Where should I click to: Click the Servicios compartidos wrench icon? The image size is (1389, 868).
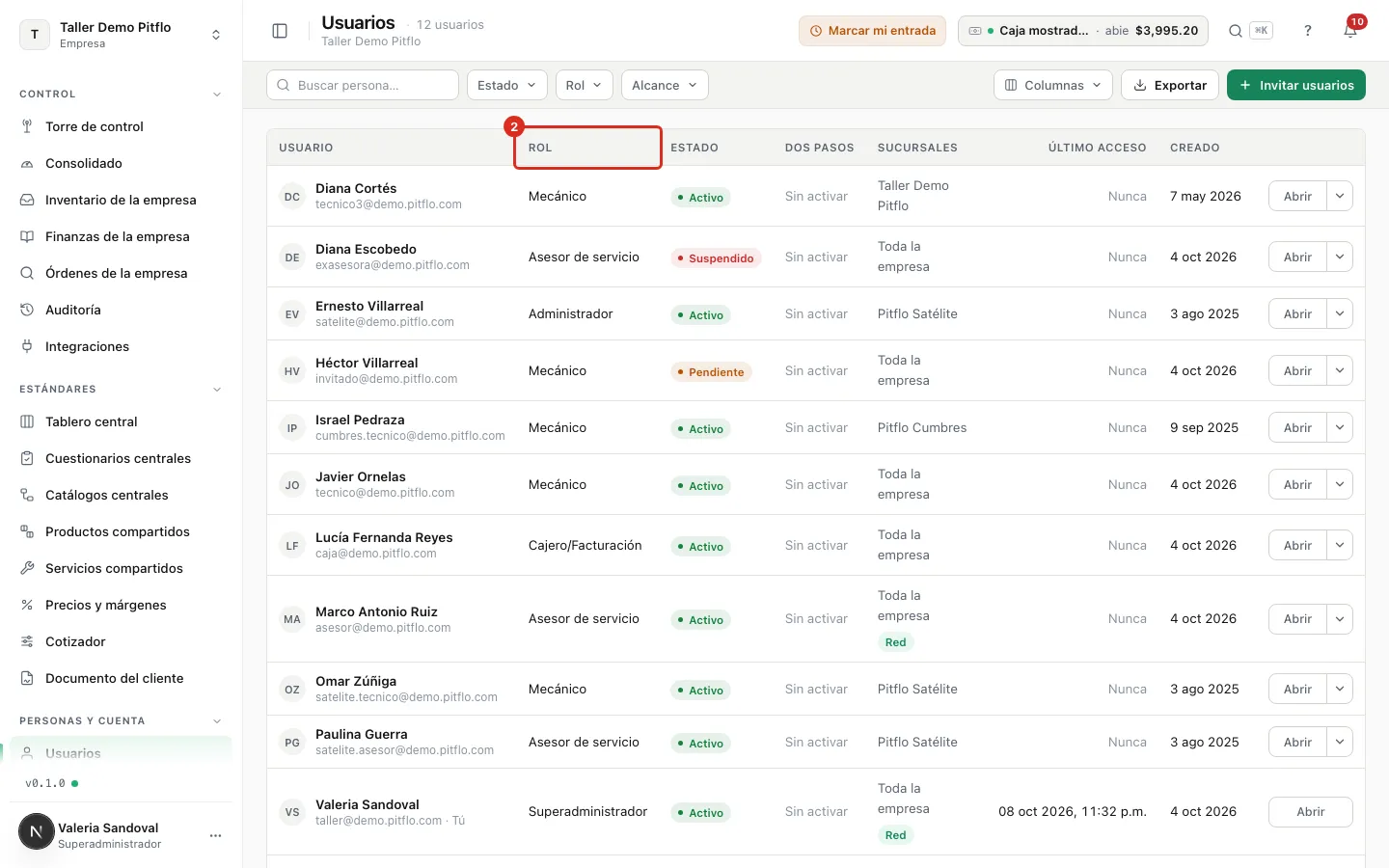(27, 568)
